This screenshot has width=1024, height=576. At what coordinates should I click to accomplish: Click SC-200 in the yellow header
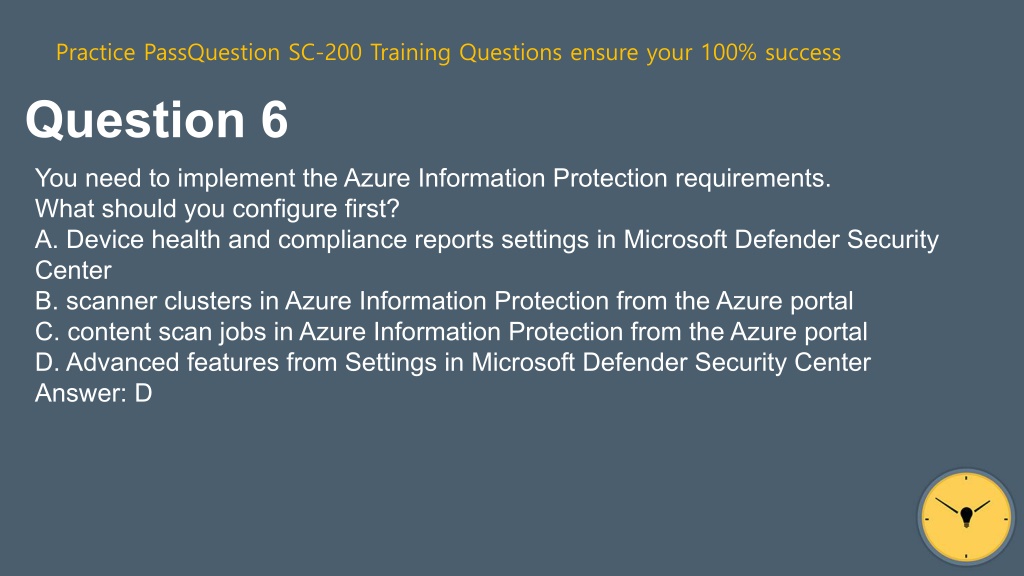coord(325,52)
